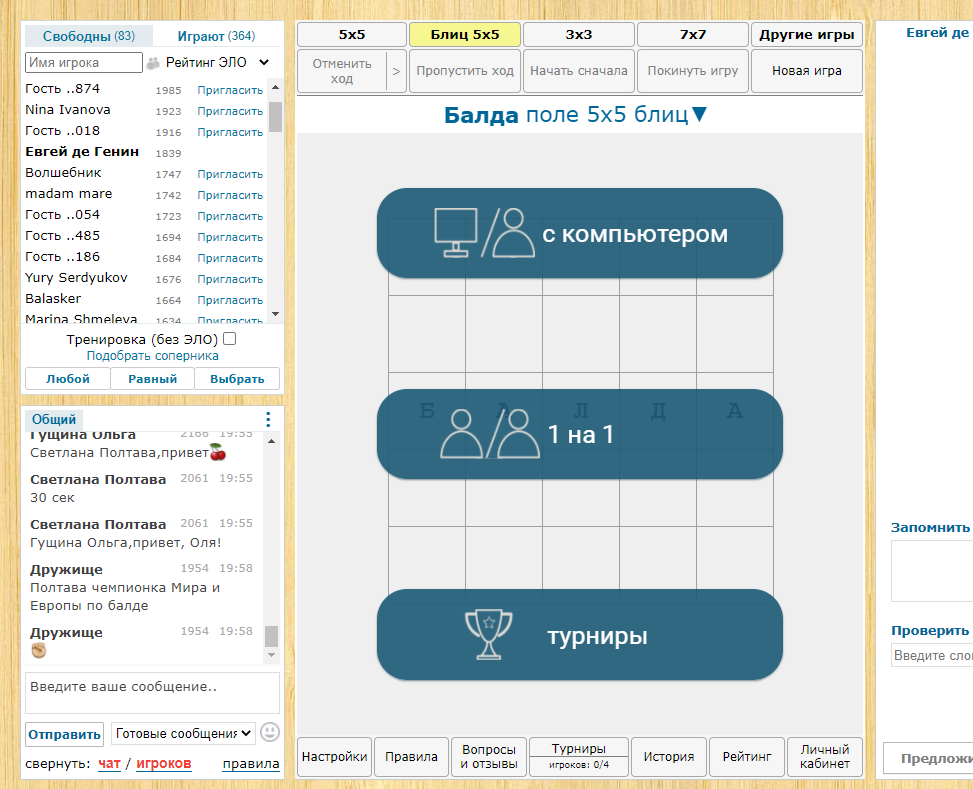Open Настройки at the bottom
The width and height of the screenshot is (973, 789).
pyautogui.click(x=334, y=757)
